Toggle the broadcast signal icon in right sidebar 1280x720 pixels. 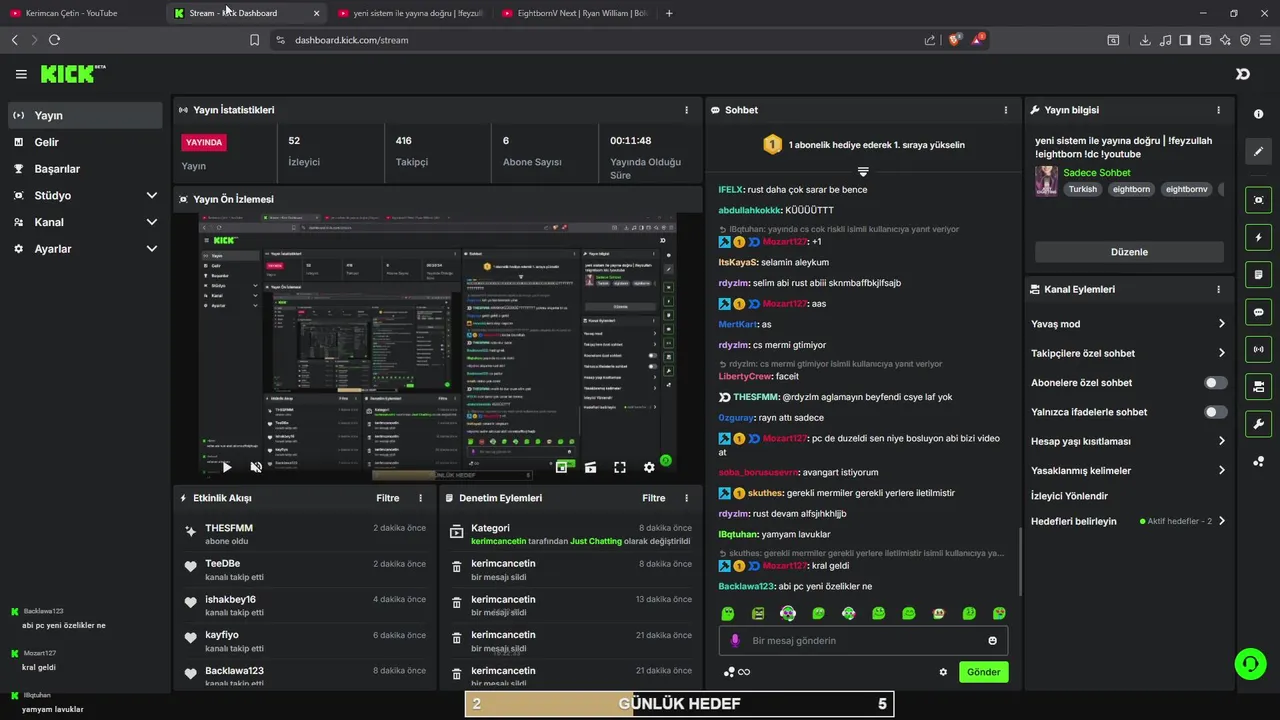coord(1258,349)
